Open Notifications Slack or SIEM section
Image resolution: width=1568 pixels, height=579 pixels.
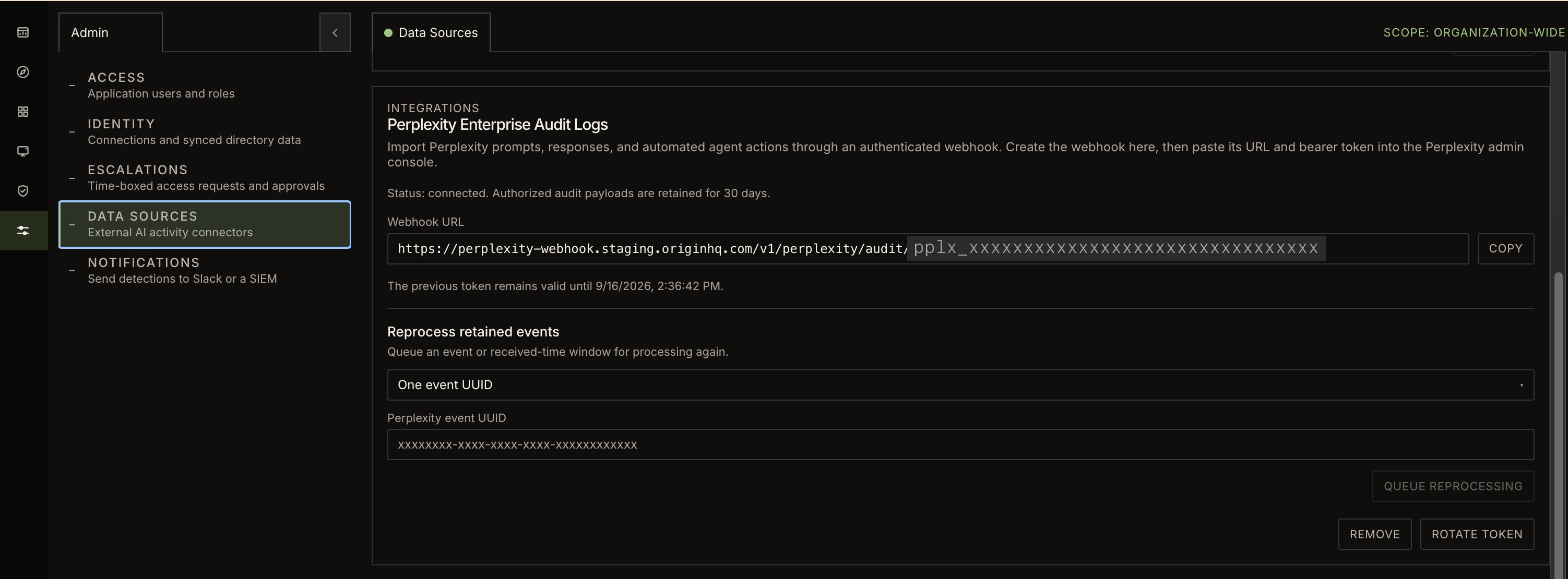coord(205,271)
